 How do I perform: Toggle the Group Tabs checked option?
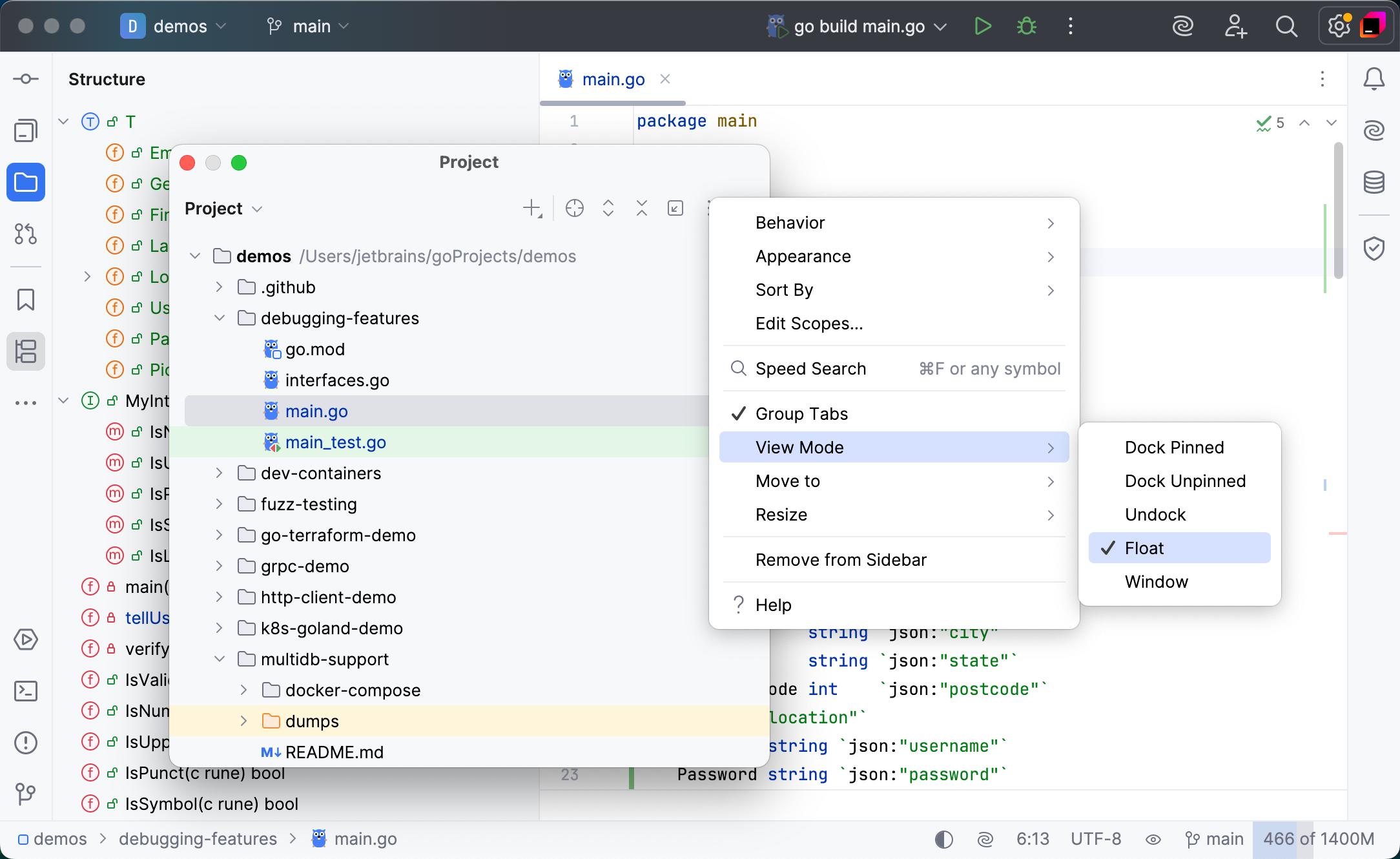(801, 414)
